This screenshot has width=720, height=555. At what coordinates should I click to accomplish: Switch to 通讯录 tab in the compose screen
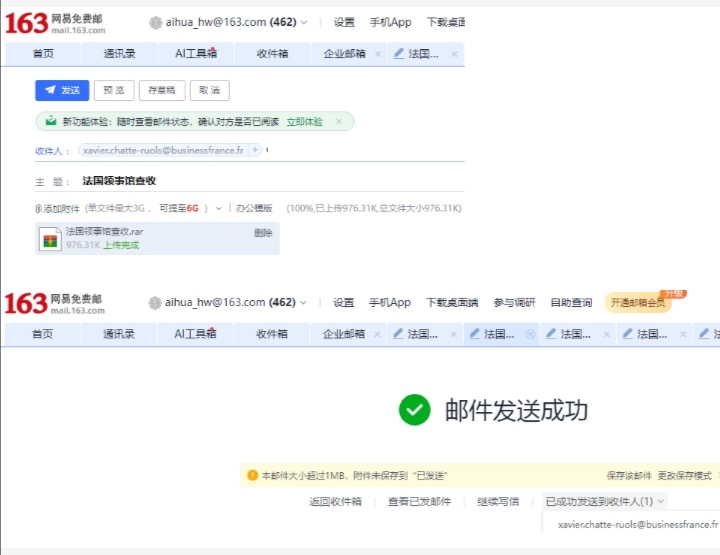click(119, 54)
